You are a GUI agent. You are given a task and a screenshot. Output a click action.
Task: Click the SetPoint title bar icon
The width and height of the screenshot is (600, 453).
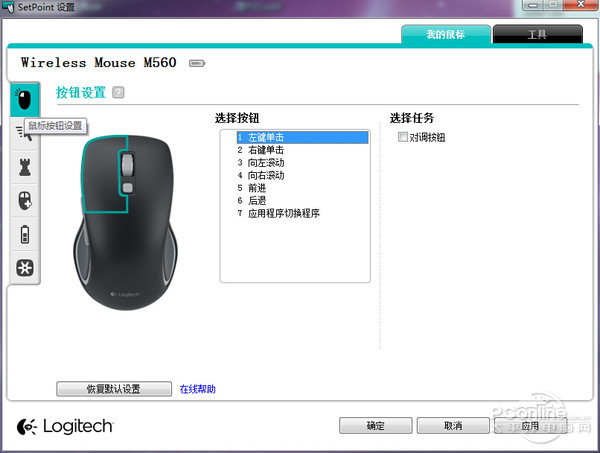(8, 7)
